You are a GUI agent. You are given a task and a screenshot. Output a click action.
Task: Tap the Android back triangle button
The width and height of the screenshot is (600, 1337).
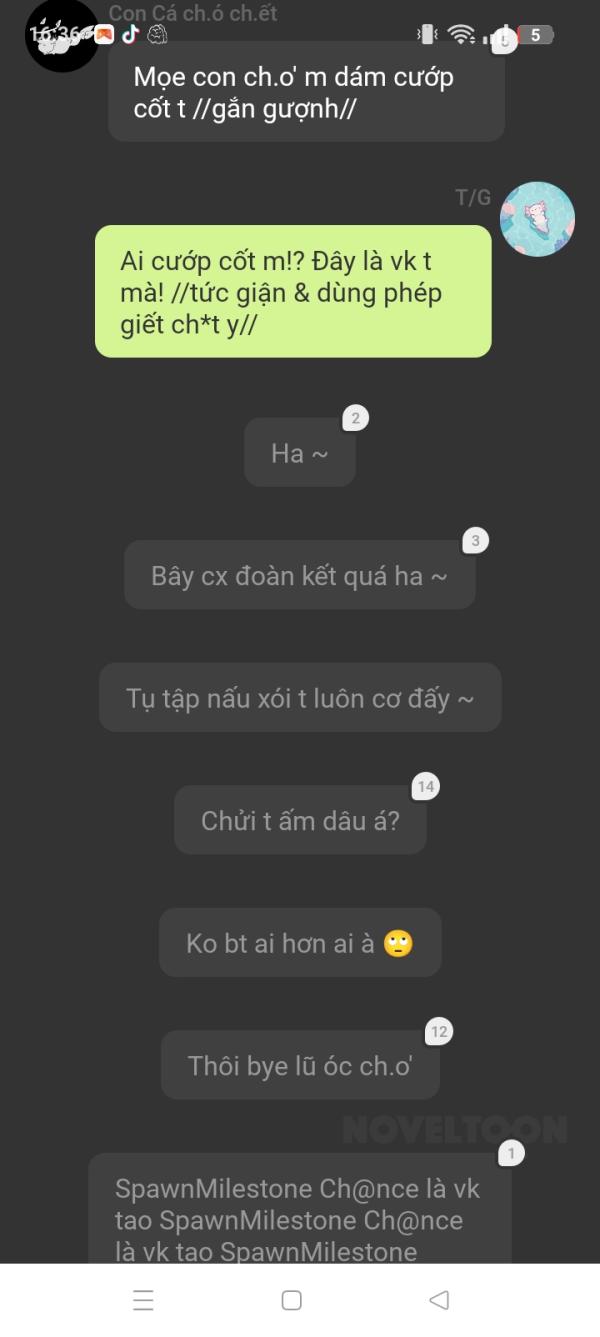[x=438, y=1300]
